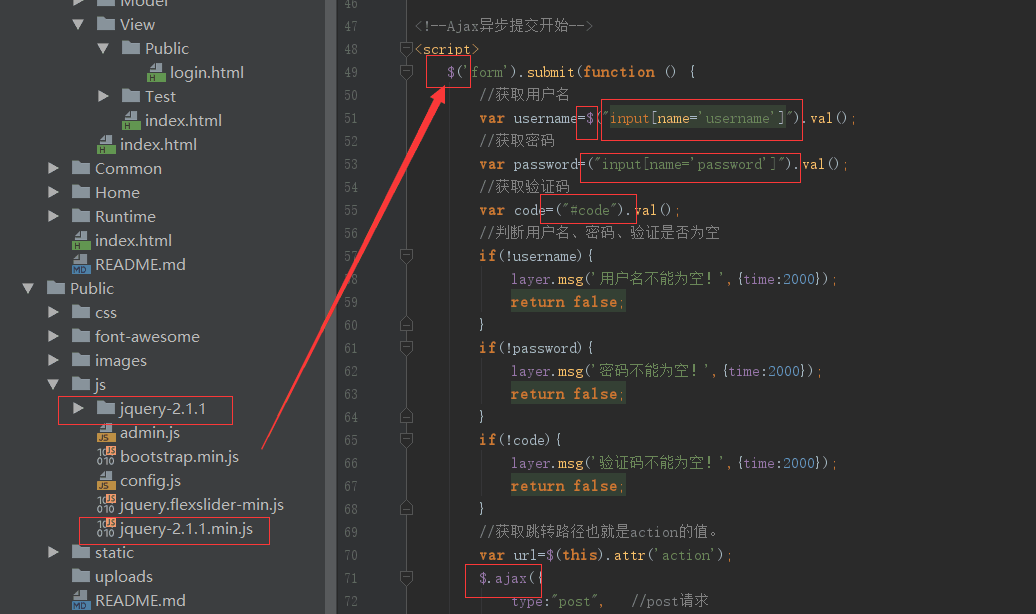Click the Markdown icon of bottom README.md
The height and width of the screenshot is (614, 1036).
tap(81, 600)
